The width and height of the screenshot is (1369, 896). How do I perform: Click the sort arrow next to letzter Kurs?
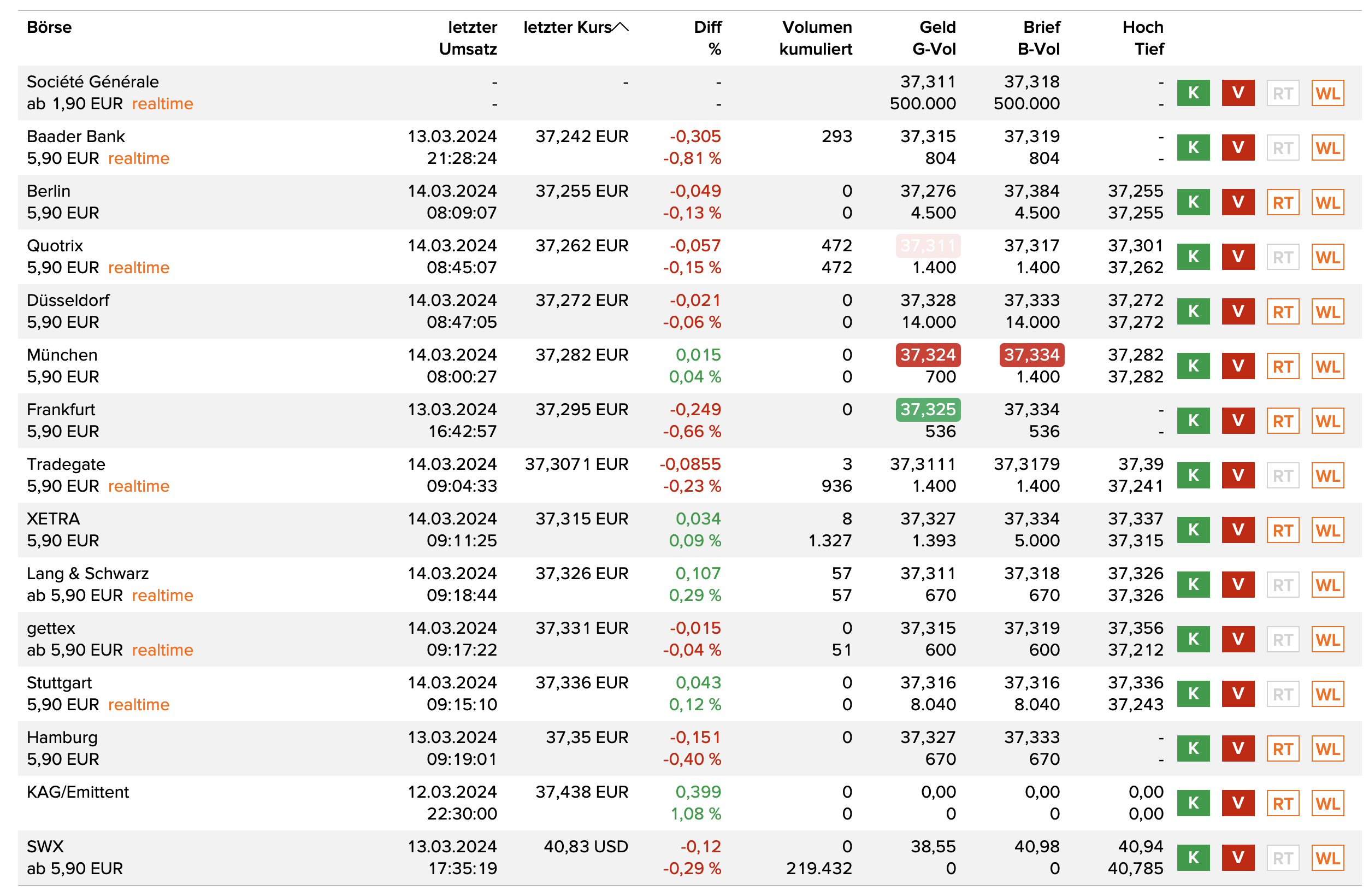coord(621,27)
